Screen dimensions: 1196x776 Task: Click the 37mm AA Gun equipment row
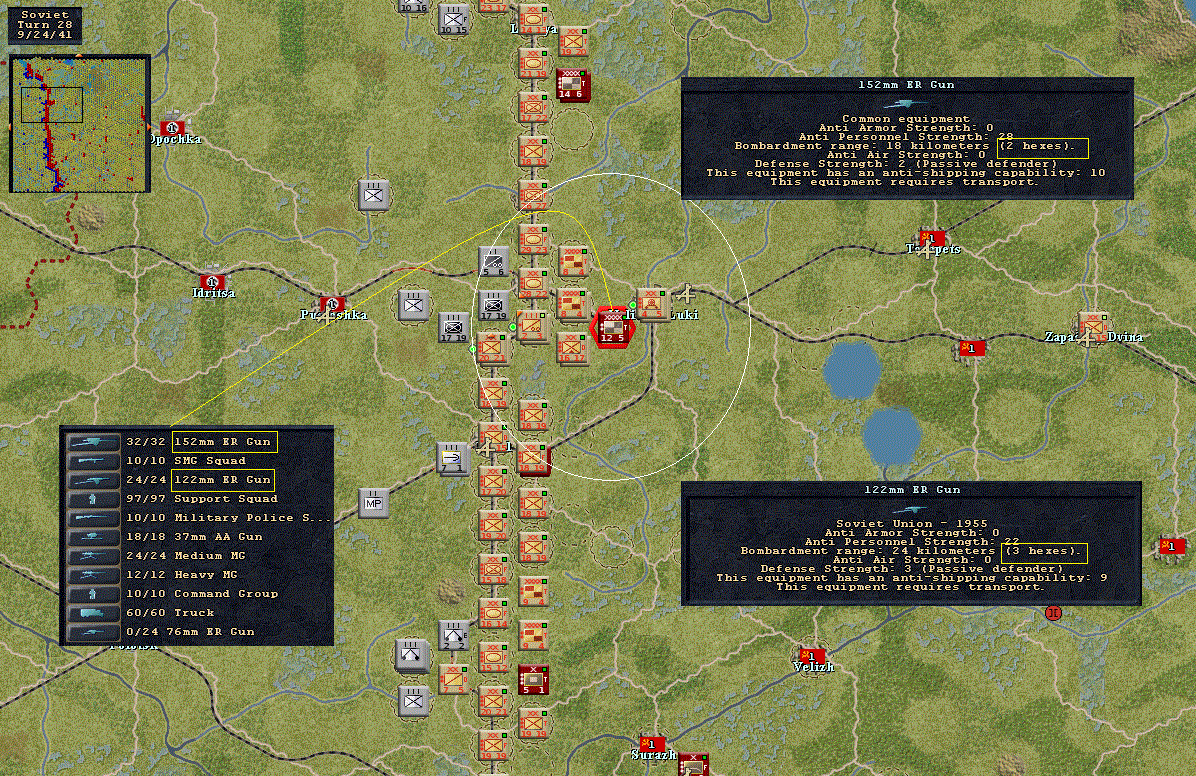[197, 537]
